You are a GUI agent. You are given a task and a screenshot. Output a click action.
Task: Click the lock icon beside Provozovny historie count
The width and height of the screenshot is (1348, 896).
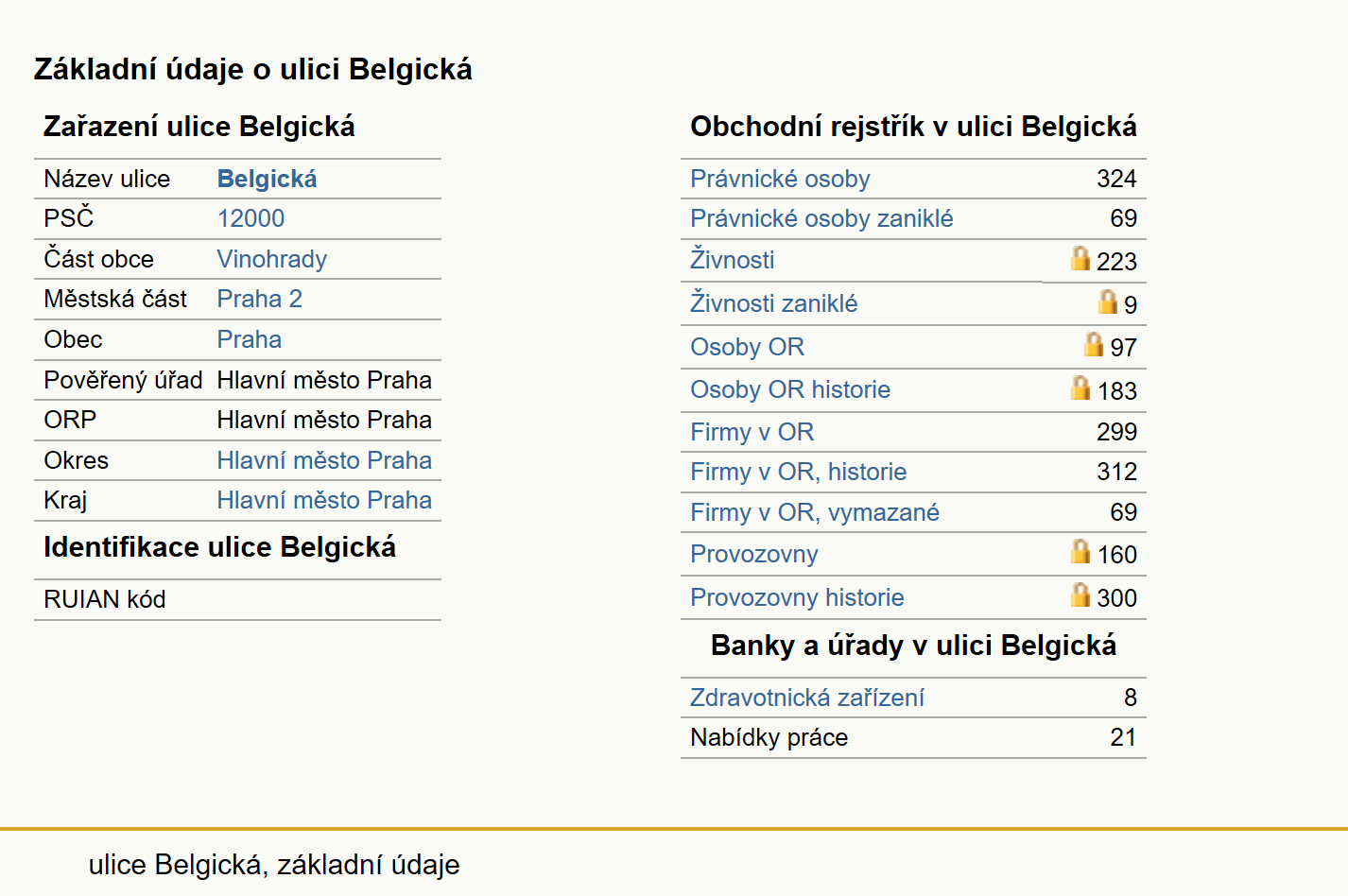1080,594
